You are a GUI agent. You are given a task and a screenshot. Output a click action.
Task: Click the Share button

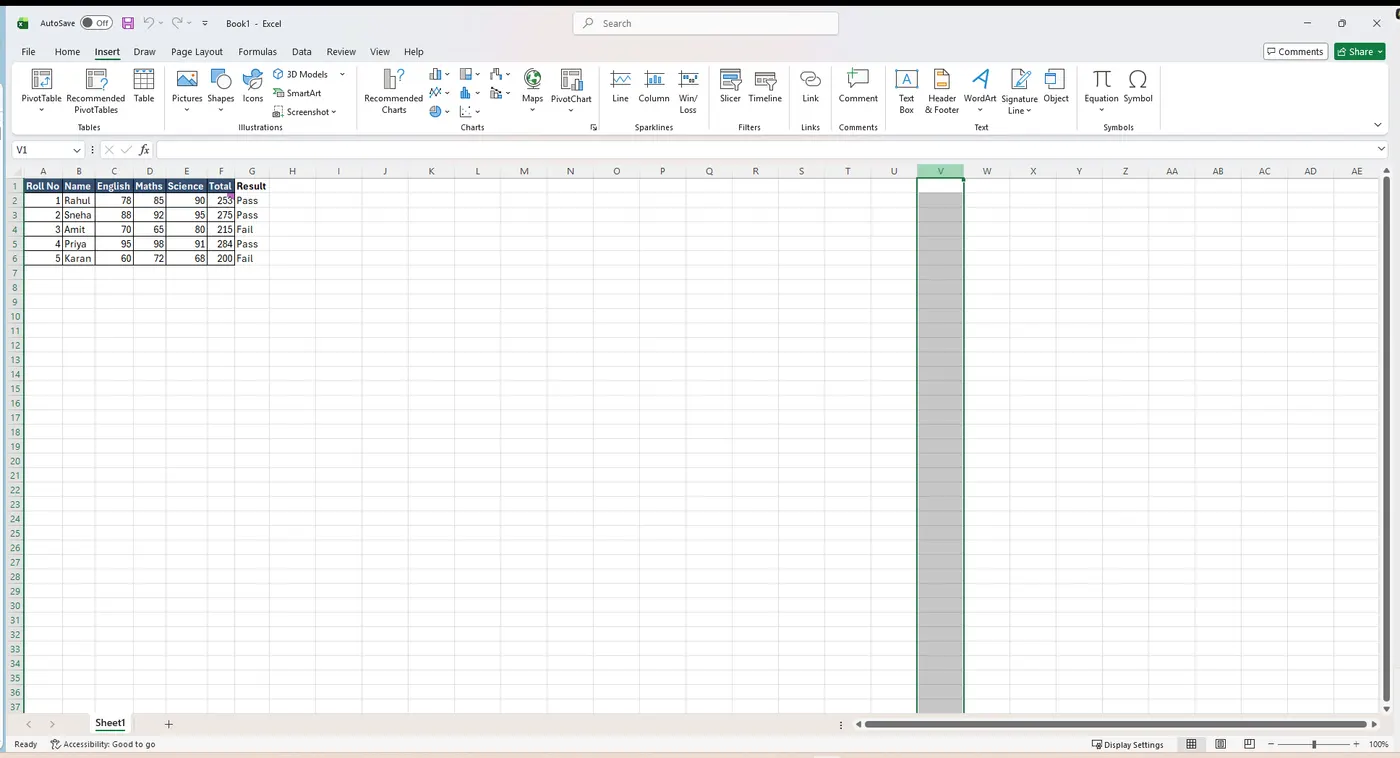(1359, 52)
